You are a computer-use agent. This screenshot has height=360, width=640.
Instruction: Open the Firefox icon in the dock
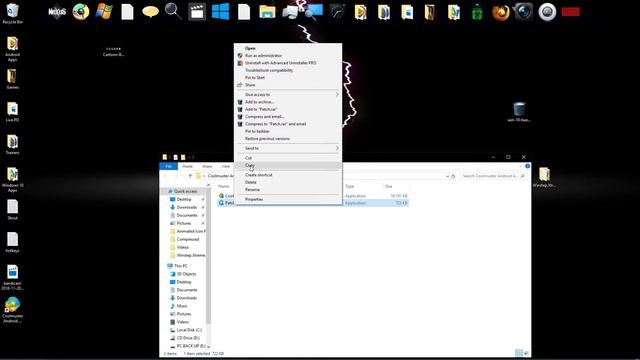(x=500, y=12)
